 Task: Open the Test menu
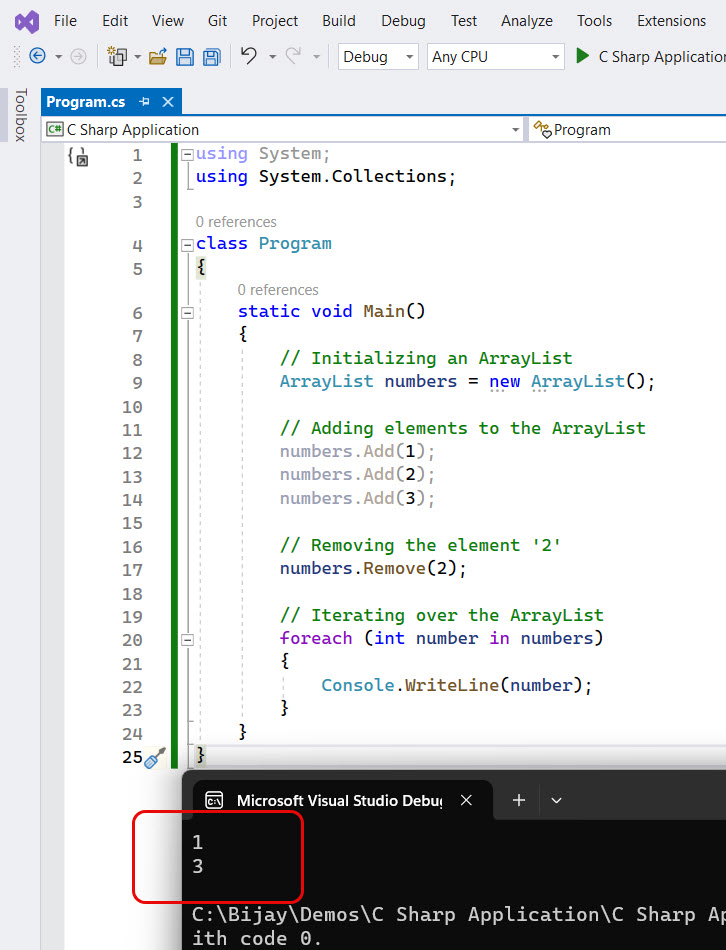[x=464, y=21]
